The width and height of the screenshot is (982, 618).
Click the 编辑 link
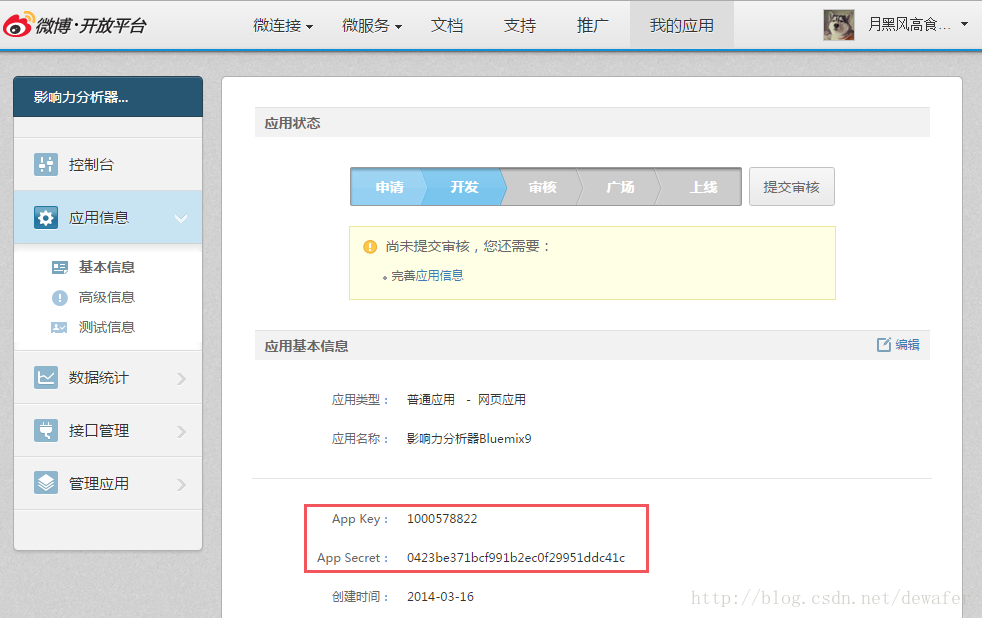[x=907, y=344]
